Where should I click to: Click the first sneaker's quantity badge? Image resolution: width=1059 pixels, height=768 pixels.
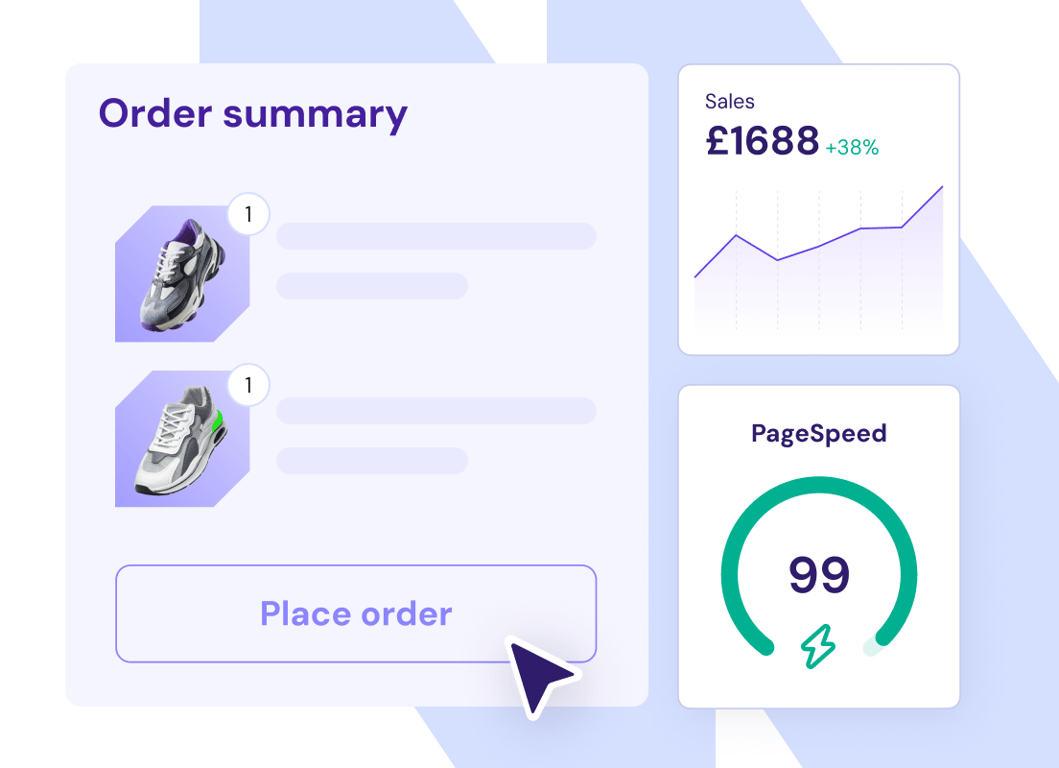(248, 215)
